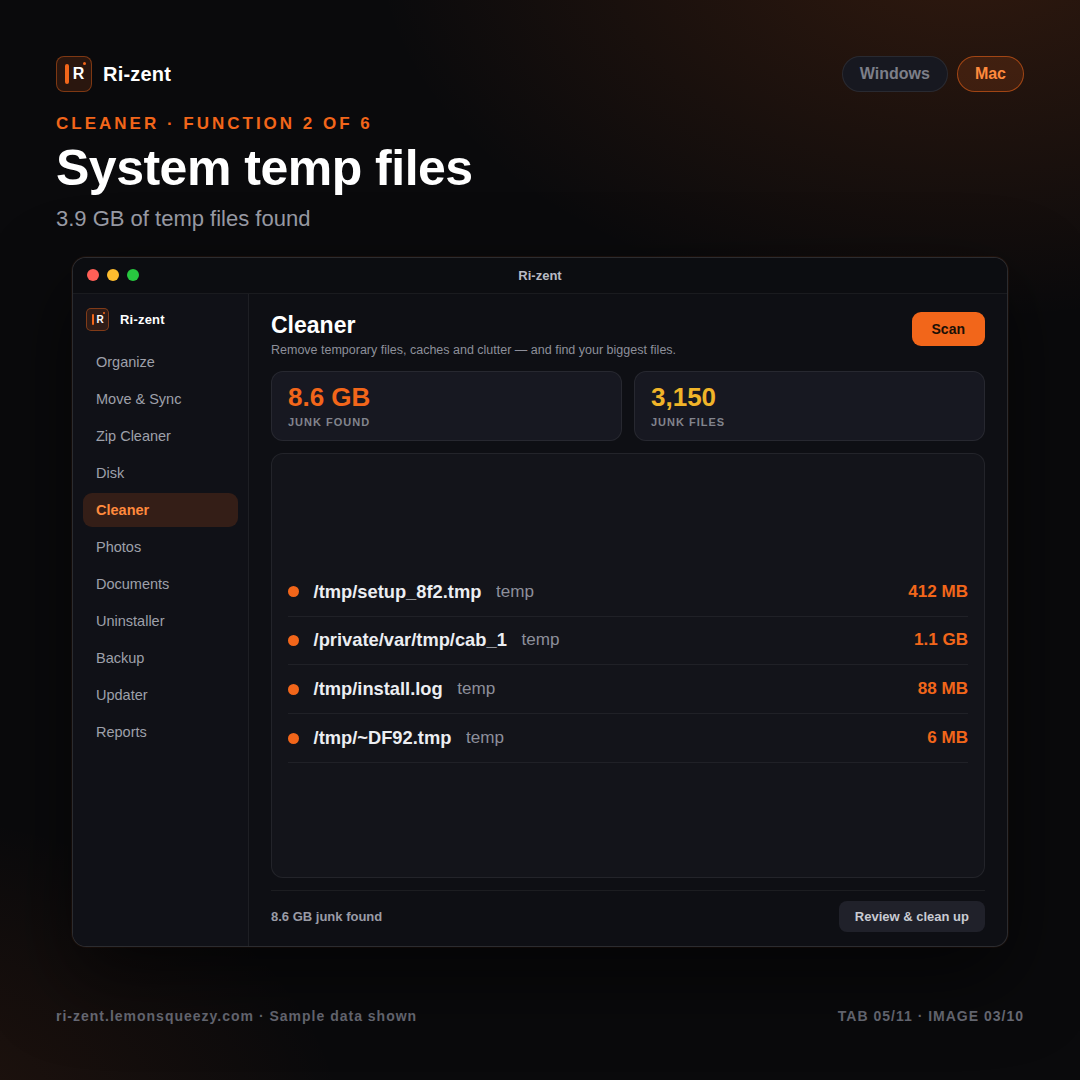
Task: Click the temp tag next to /tmp/install.log
Action: coord(476,689)
